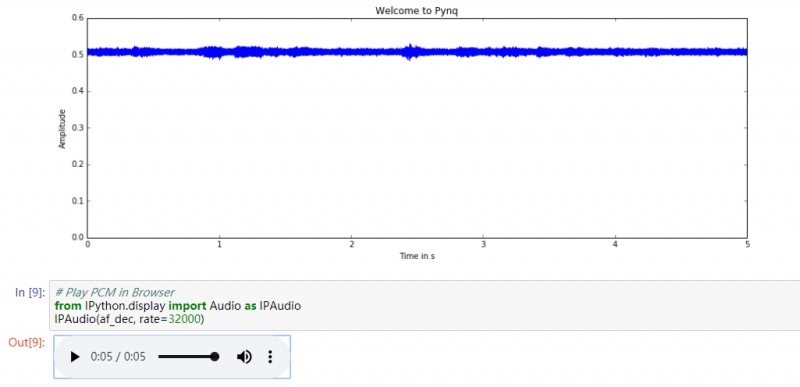The image size is (800, 387).
Task: Select the Out[9] output prompt
Action: click(x=27, y=343)
